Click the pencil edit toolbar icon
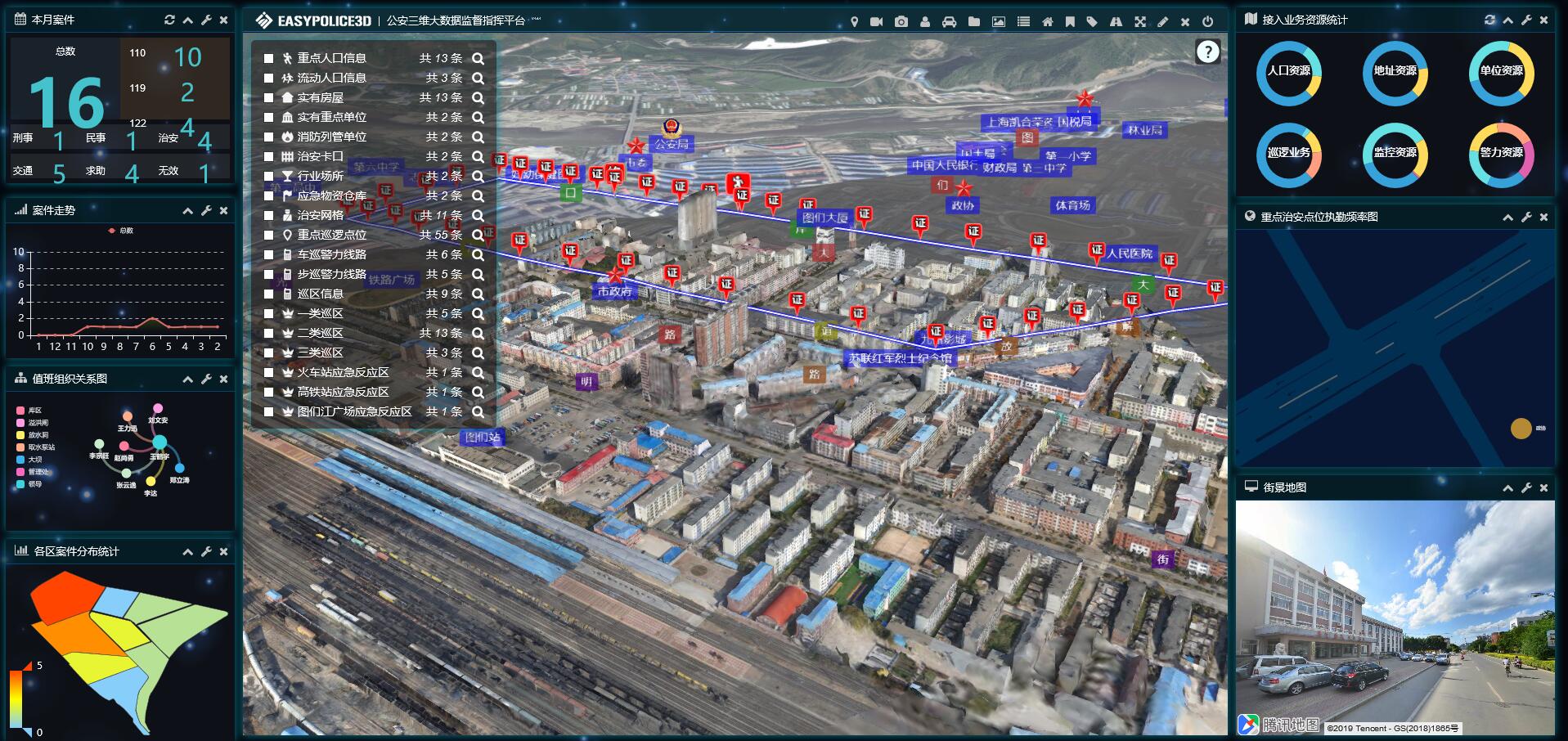 (1163, 22)
